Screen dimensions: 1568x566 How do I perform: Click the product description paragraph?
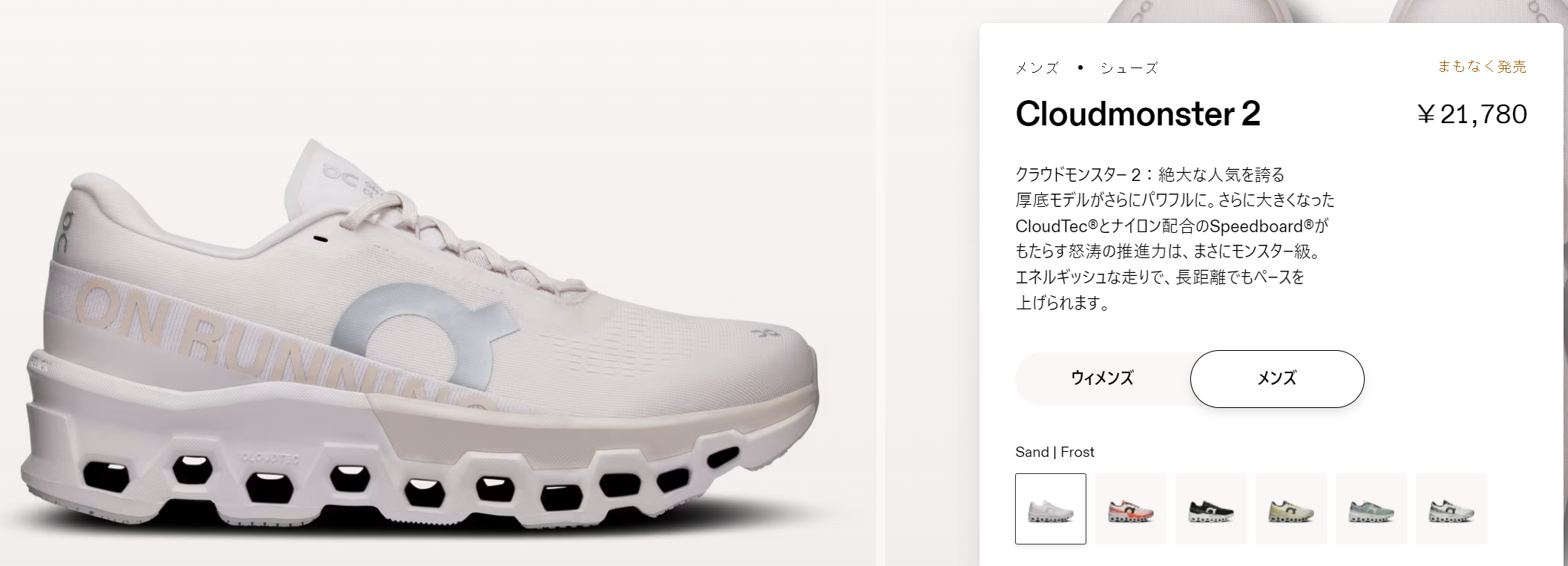[1175, 239]
